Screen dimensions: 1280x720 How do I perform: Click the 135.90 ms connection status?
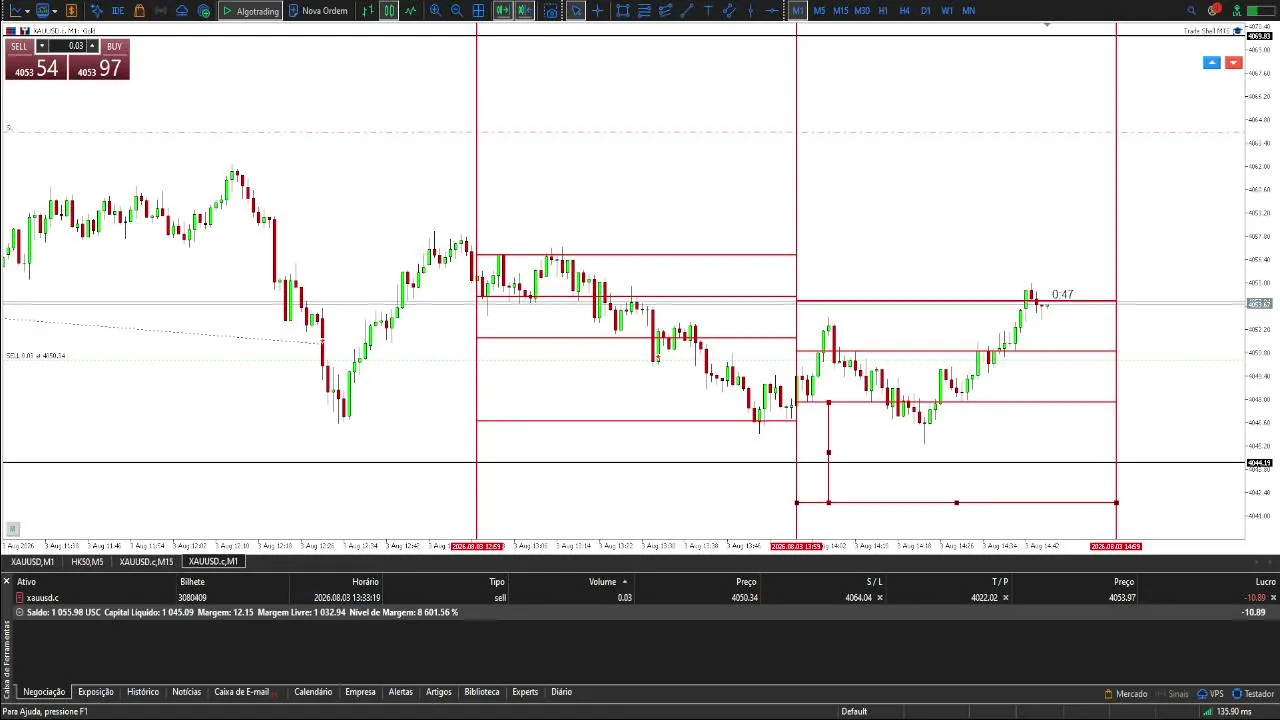coord(1228,712)
